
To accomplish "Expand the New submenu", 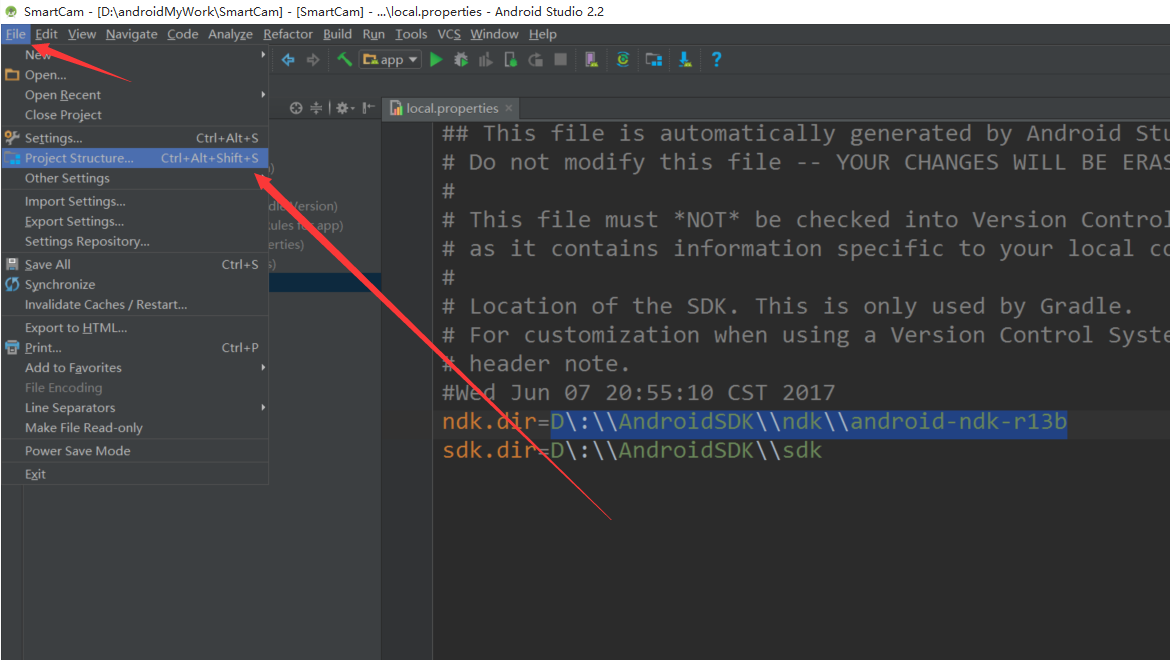I will click(x=135, y=54).
